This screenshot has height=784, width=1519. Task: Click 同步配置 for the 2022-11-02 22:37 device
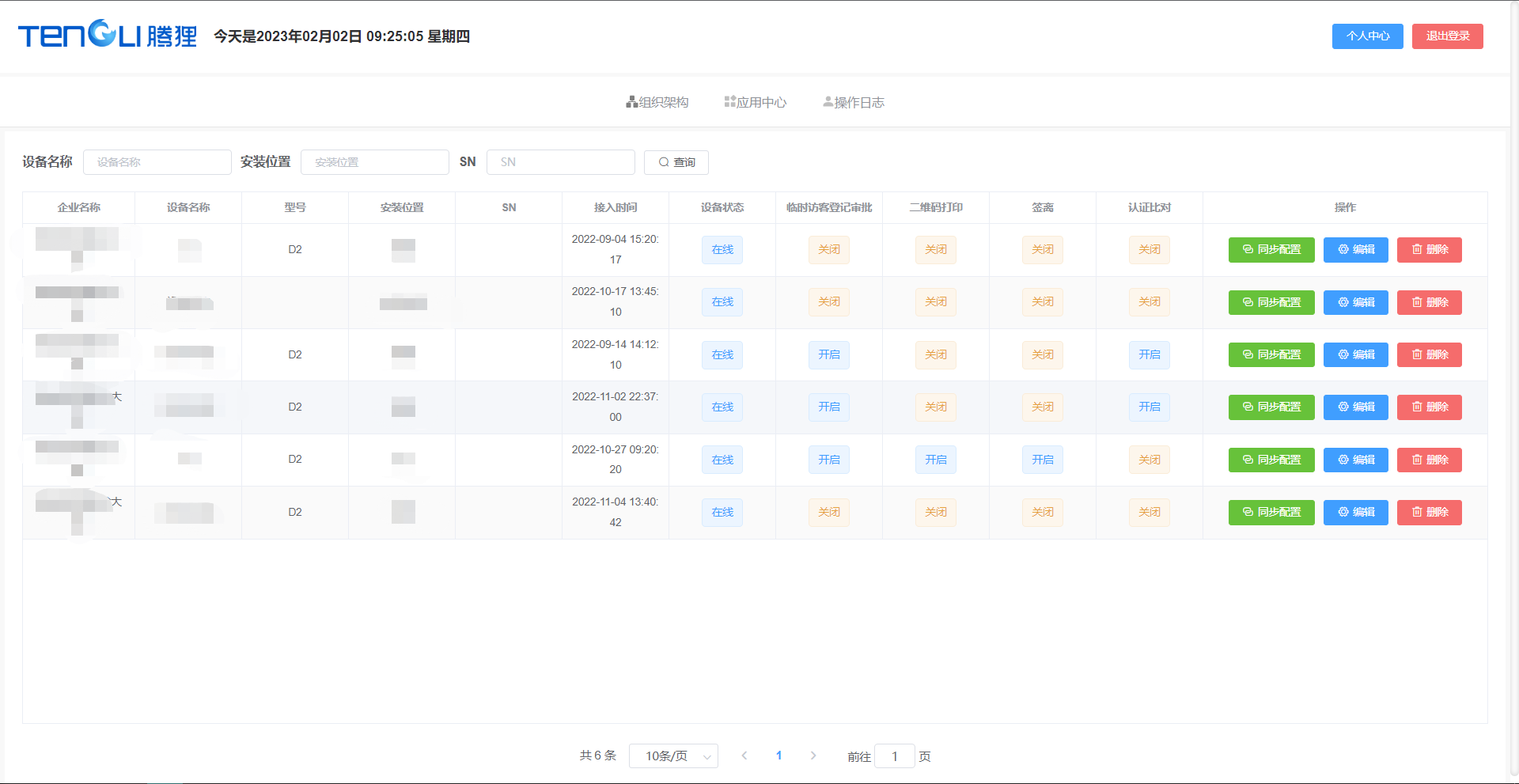[1271, 407]
